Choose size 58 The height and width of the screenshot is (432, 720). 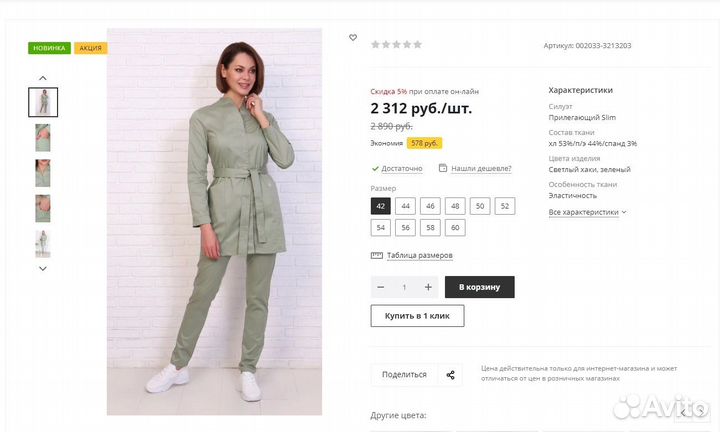430,228
